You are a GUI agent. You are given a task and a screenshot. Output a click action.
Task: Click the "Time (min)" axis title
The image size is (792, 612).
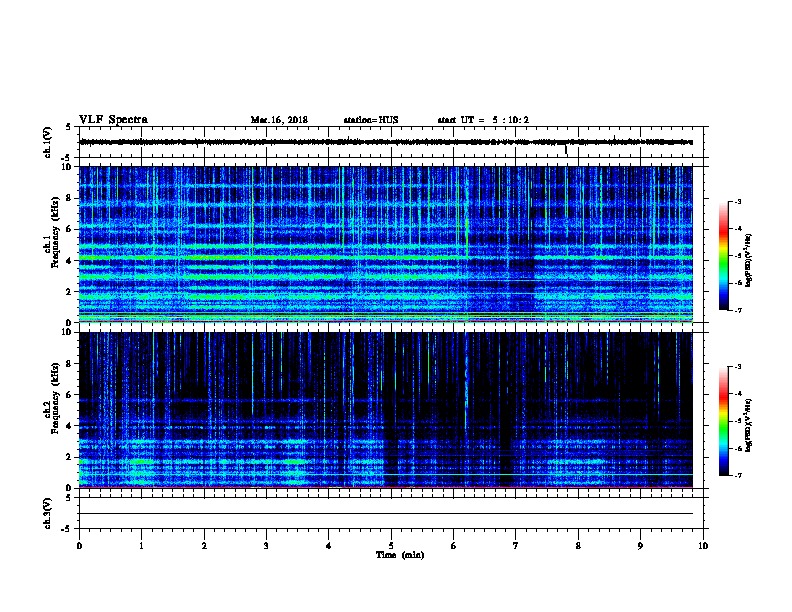pyautogui.click(x=400, y=555)
